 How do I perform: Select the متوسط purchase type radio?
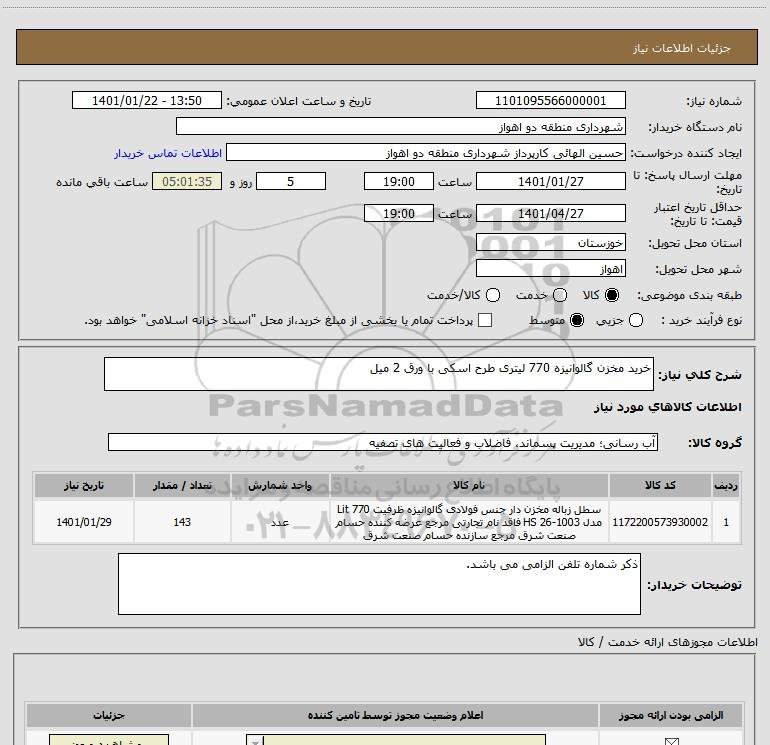coord(577,320)
